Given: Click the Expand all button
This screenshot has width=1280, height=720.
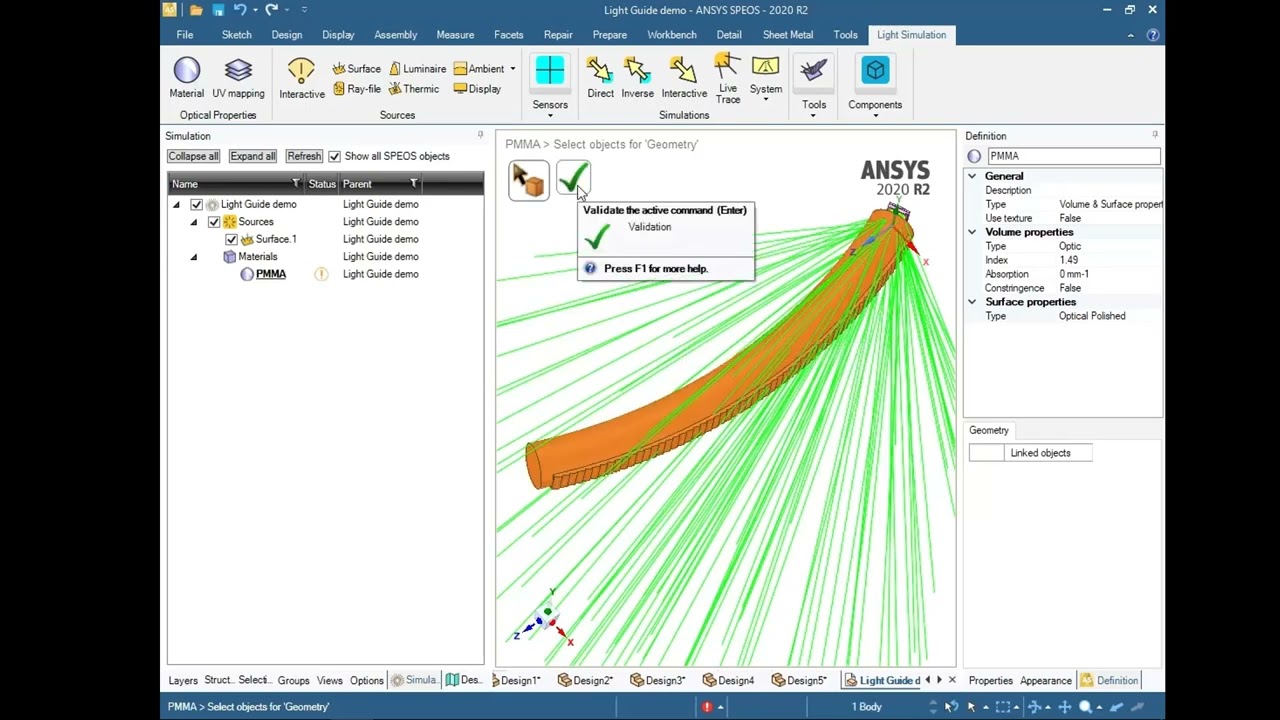Looking at the screenshot, I should click(252, 156).
